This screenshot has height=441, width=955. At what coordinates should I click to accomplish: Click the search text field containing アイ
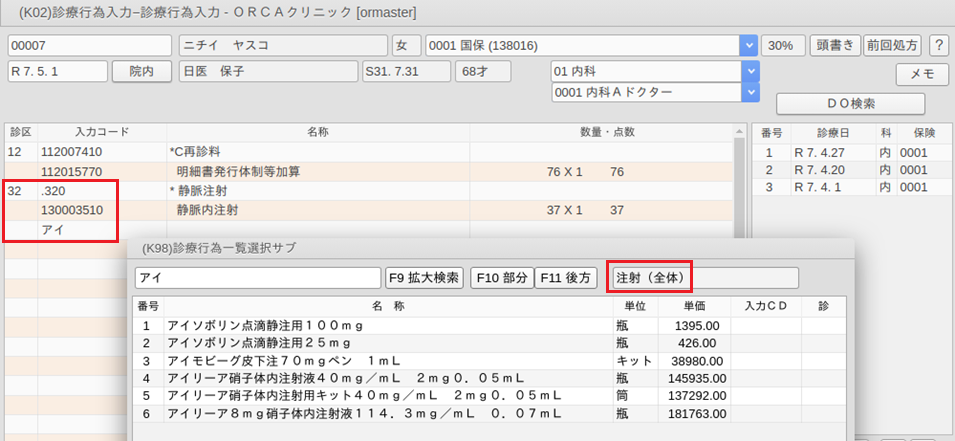tap(257, 278)
